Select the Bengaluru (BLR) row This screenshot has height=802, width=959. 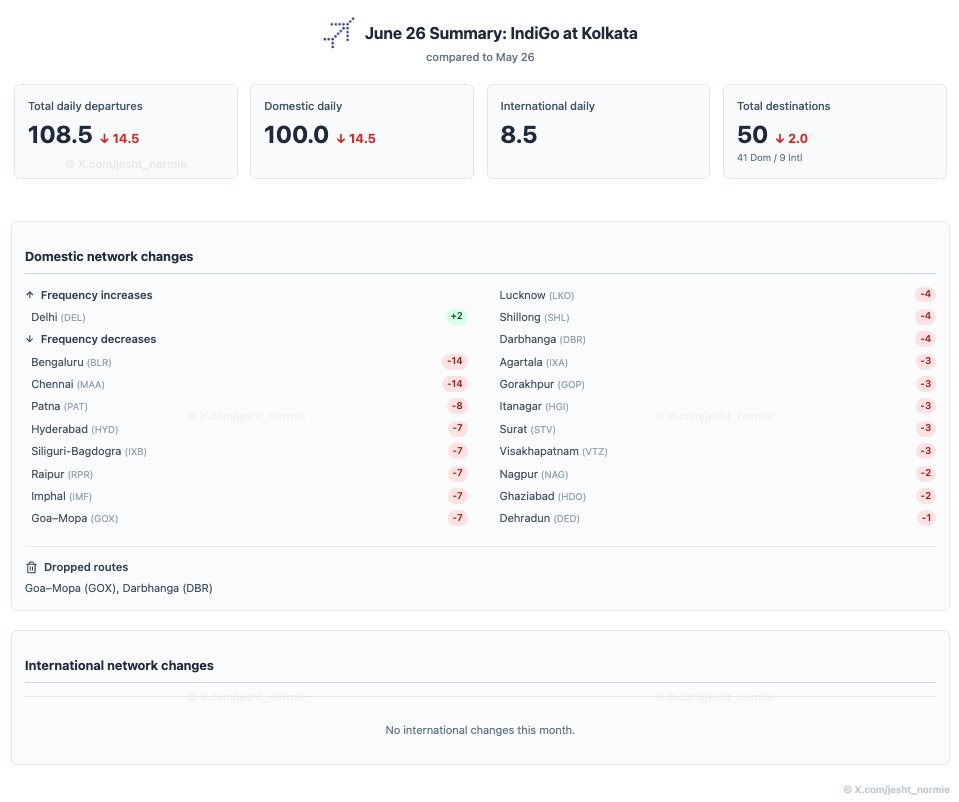(x=249, y=362)
